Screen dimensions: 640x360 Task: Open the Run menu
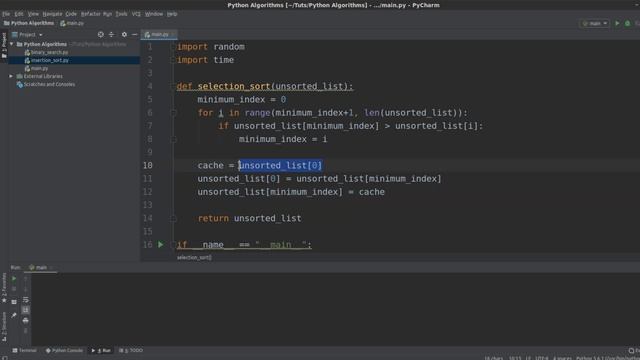point(107,14)
